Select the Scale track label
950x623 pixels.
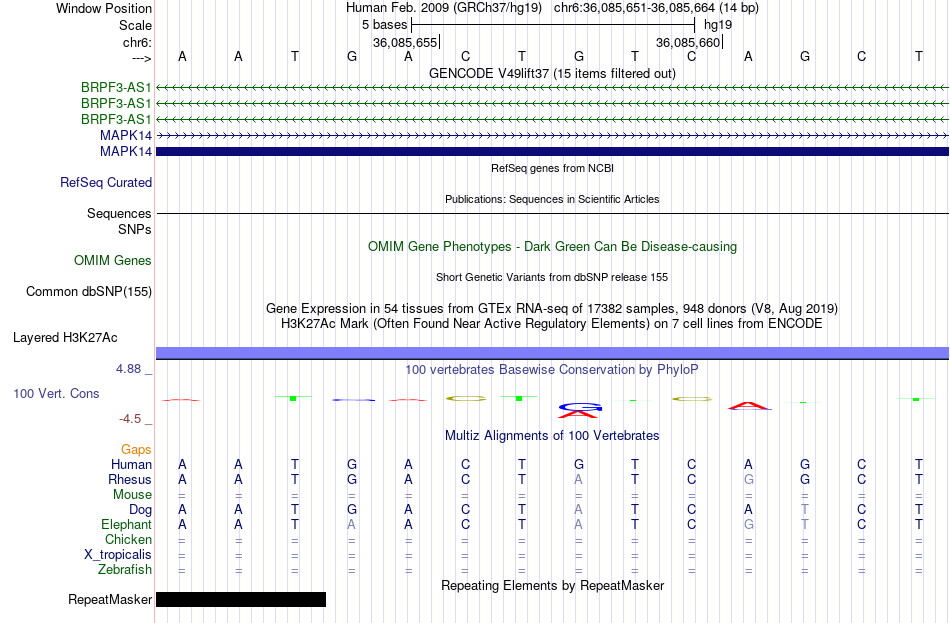pyautogui.click(x=135, y=25)
